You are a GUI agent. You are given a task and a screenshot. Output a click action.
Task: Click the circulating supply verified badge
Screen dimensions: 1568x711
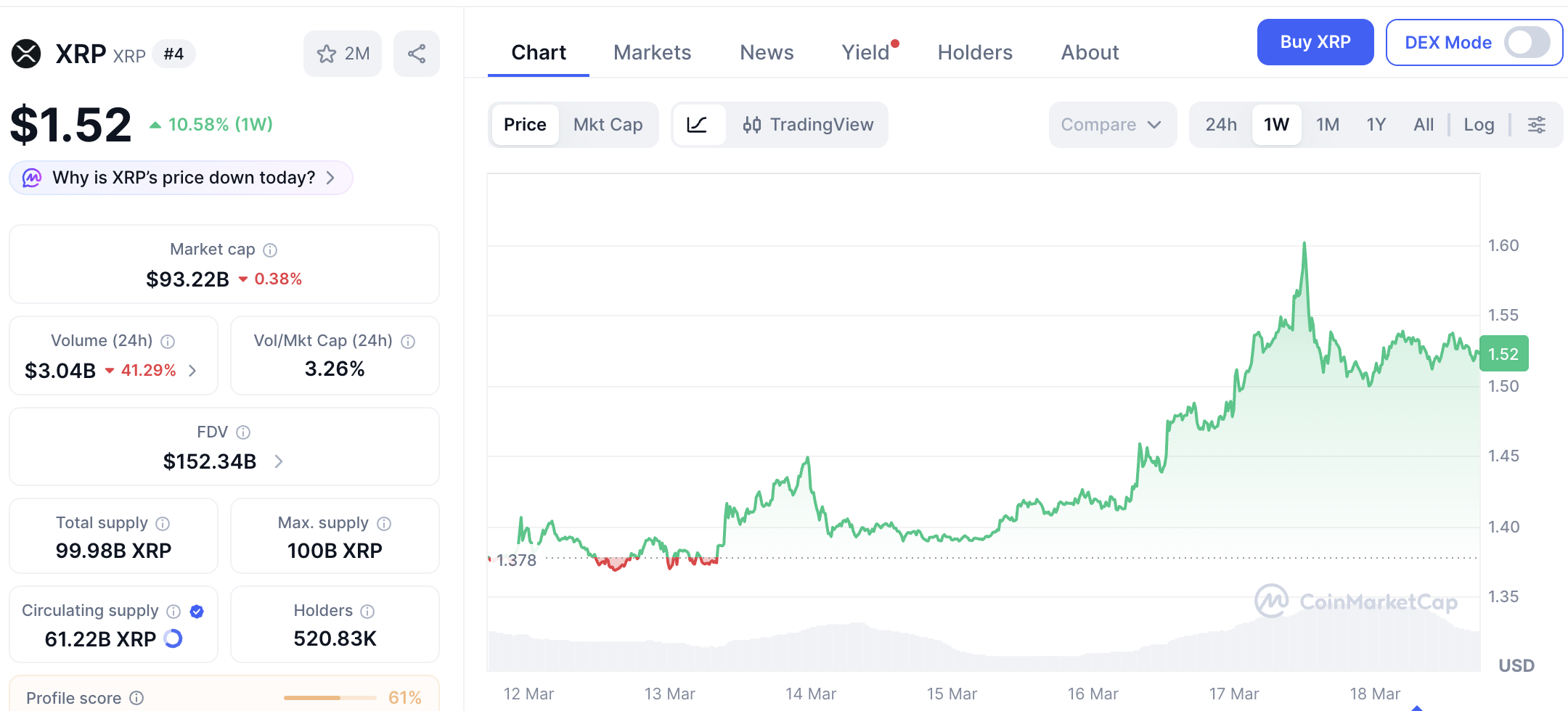(197, 612)
